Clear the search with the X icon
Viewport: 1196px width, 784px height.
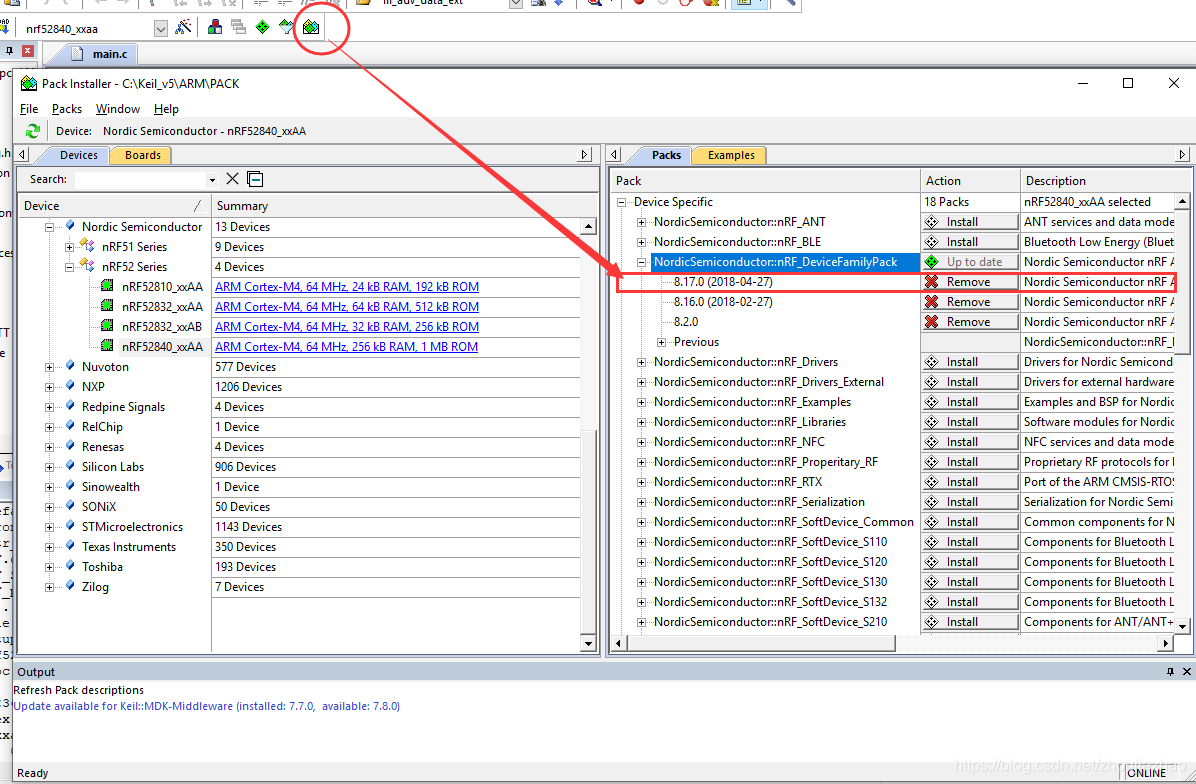pos(233,178)
